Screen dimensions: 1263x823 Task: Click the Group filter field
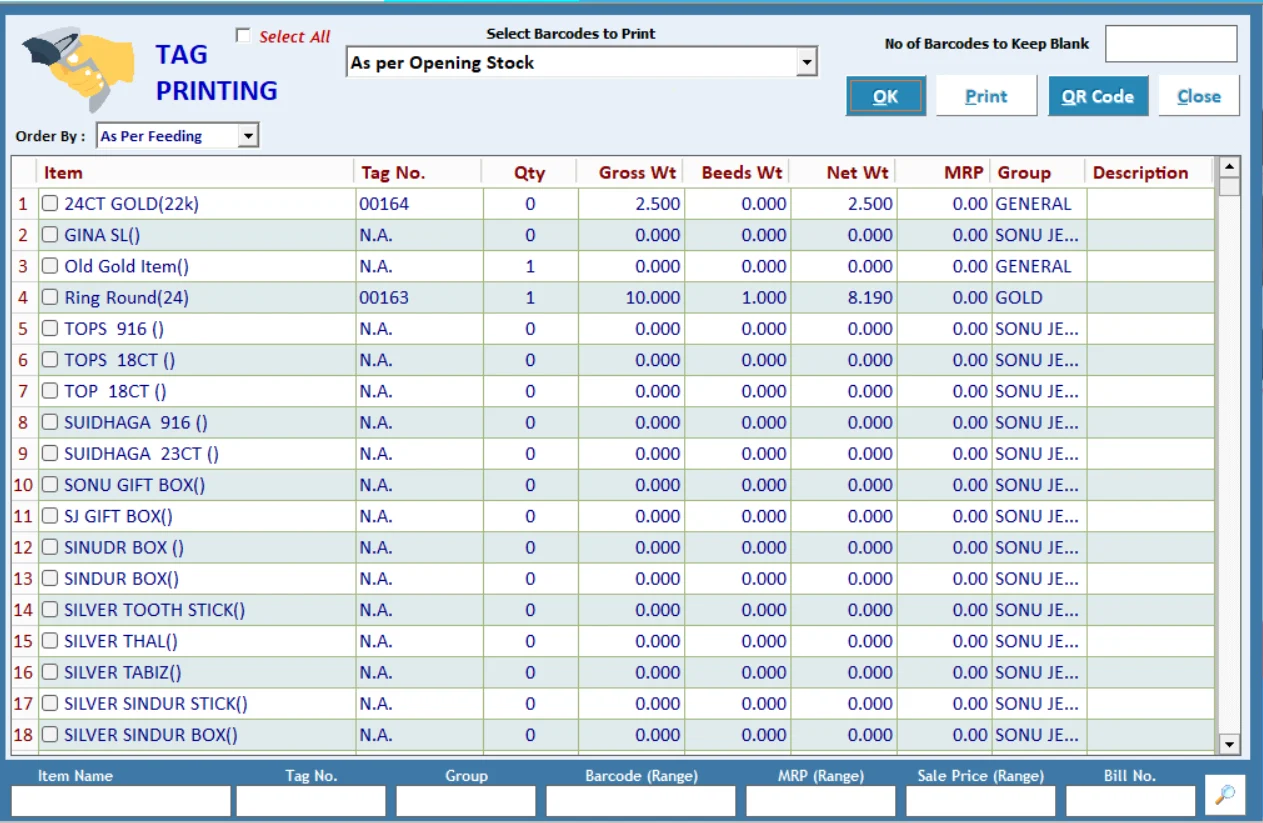(466, 801)
